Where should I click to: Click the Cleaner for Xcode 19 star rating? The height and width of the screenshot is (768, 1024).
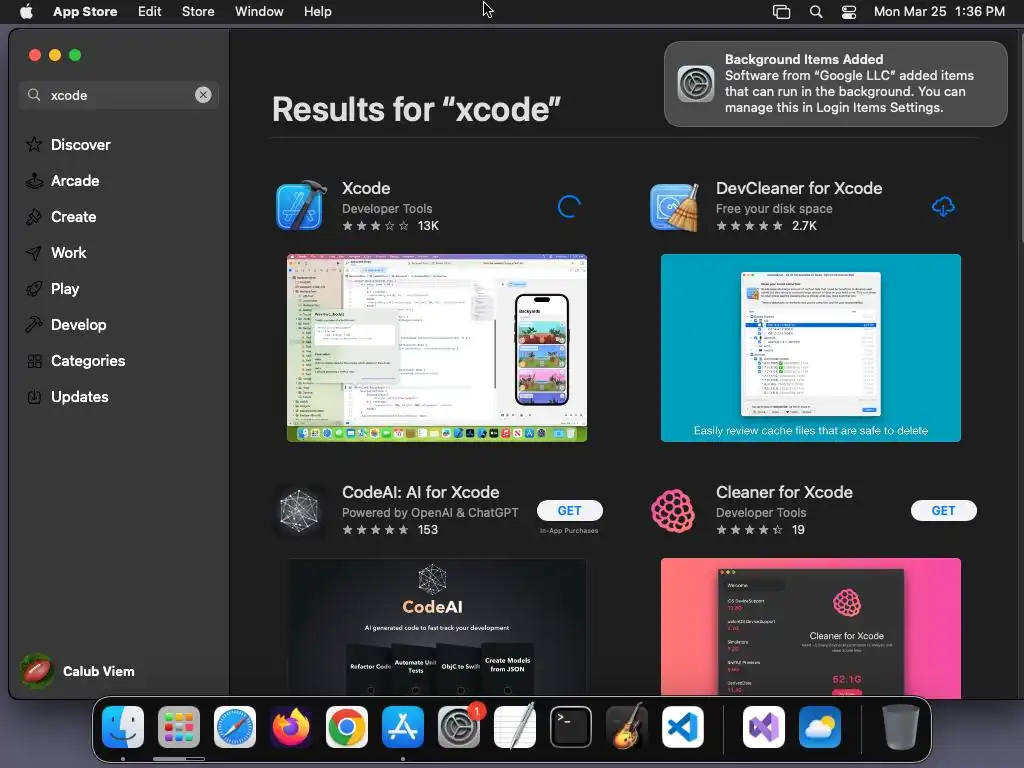click(760, 530)
